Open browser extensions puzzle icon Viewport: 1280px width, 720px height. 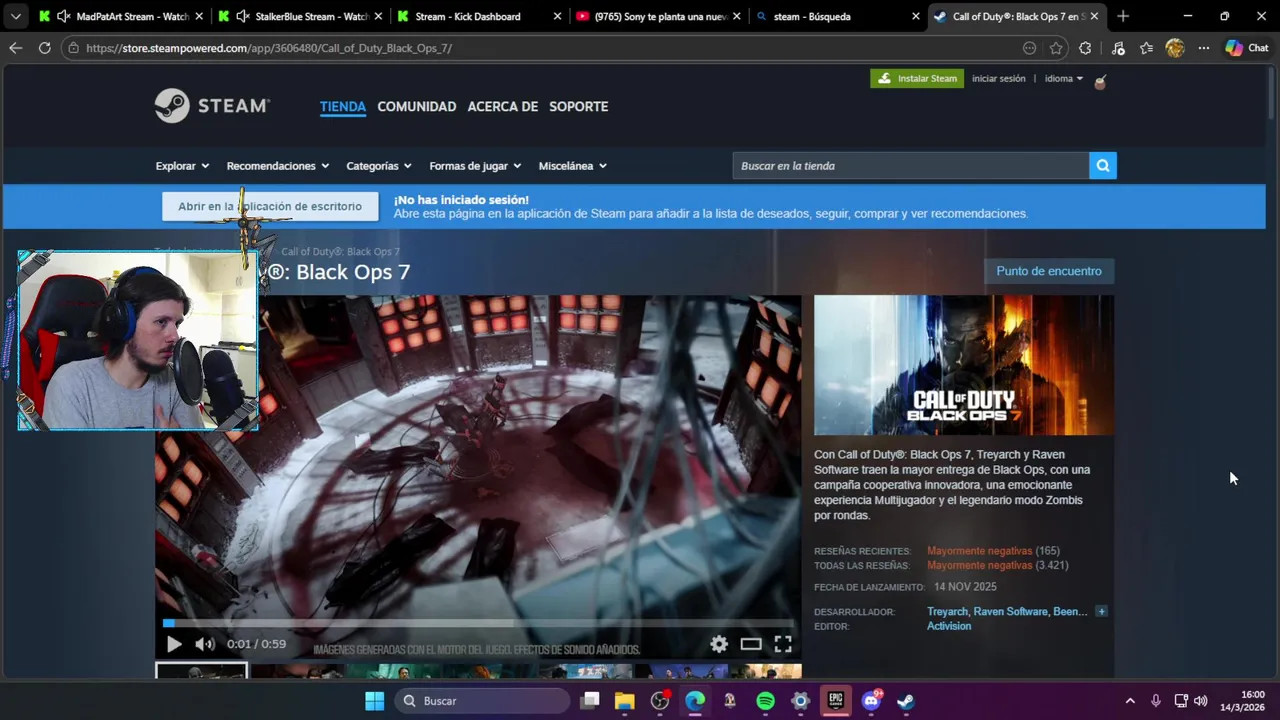(1086, 48)
